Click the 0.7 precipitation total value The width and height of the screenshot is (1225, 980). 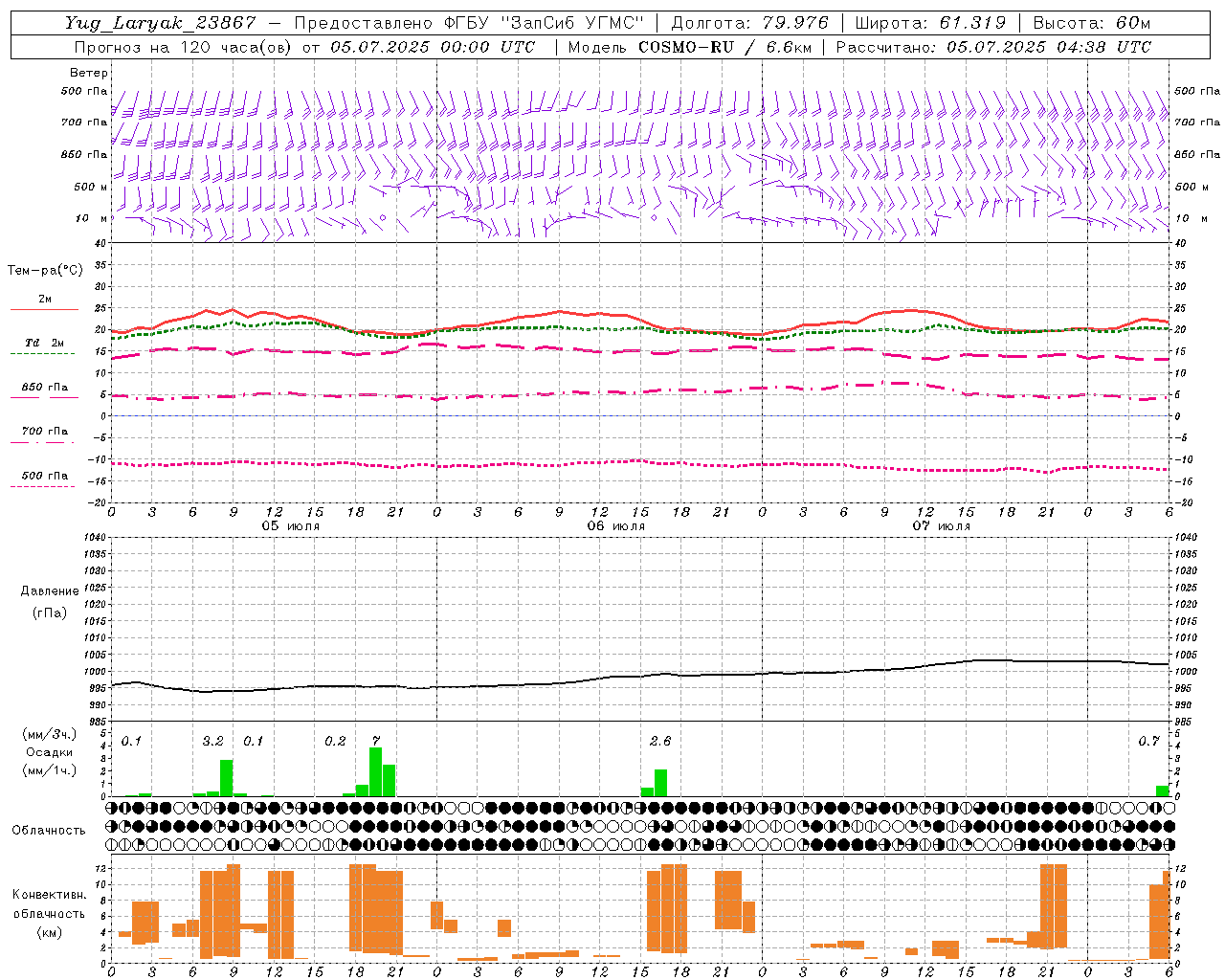click(x=1149, y=742)
